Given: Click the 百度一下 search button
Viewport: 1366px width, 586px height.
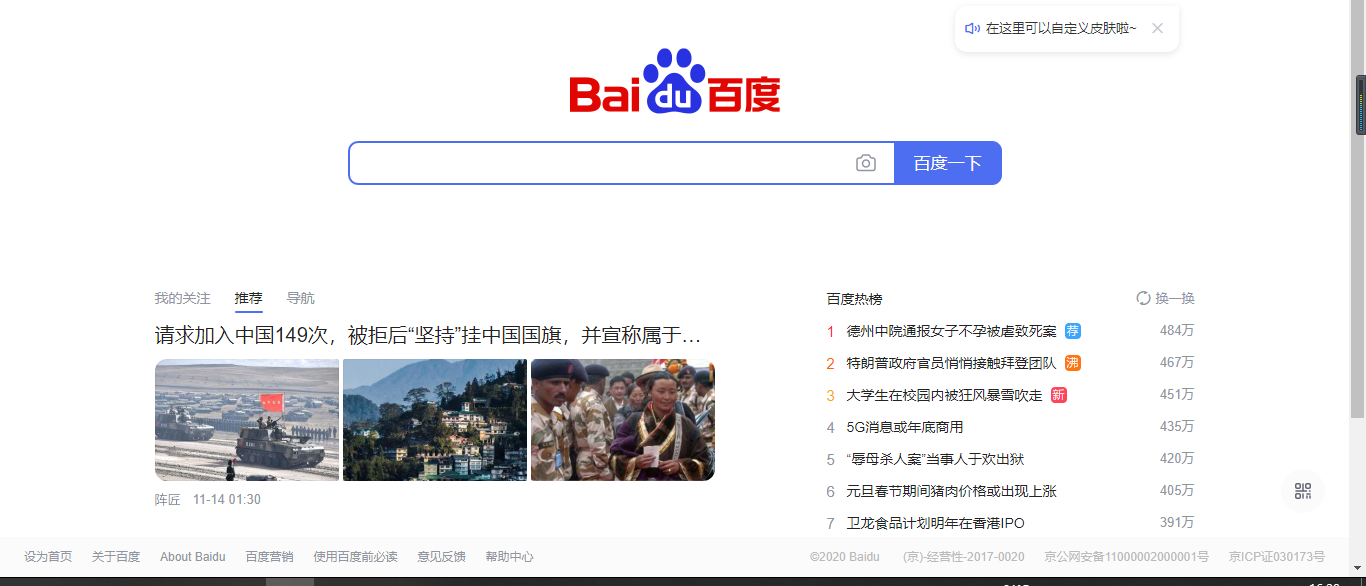Looking at the screenshot, I should pyautogui.click(x=948, y=163).
